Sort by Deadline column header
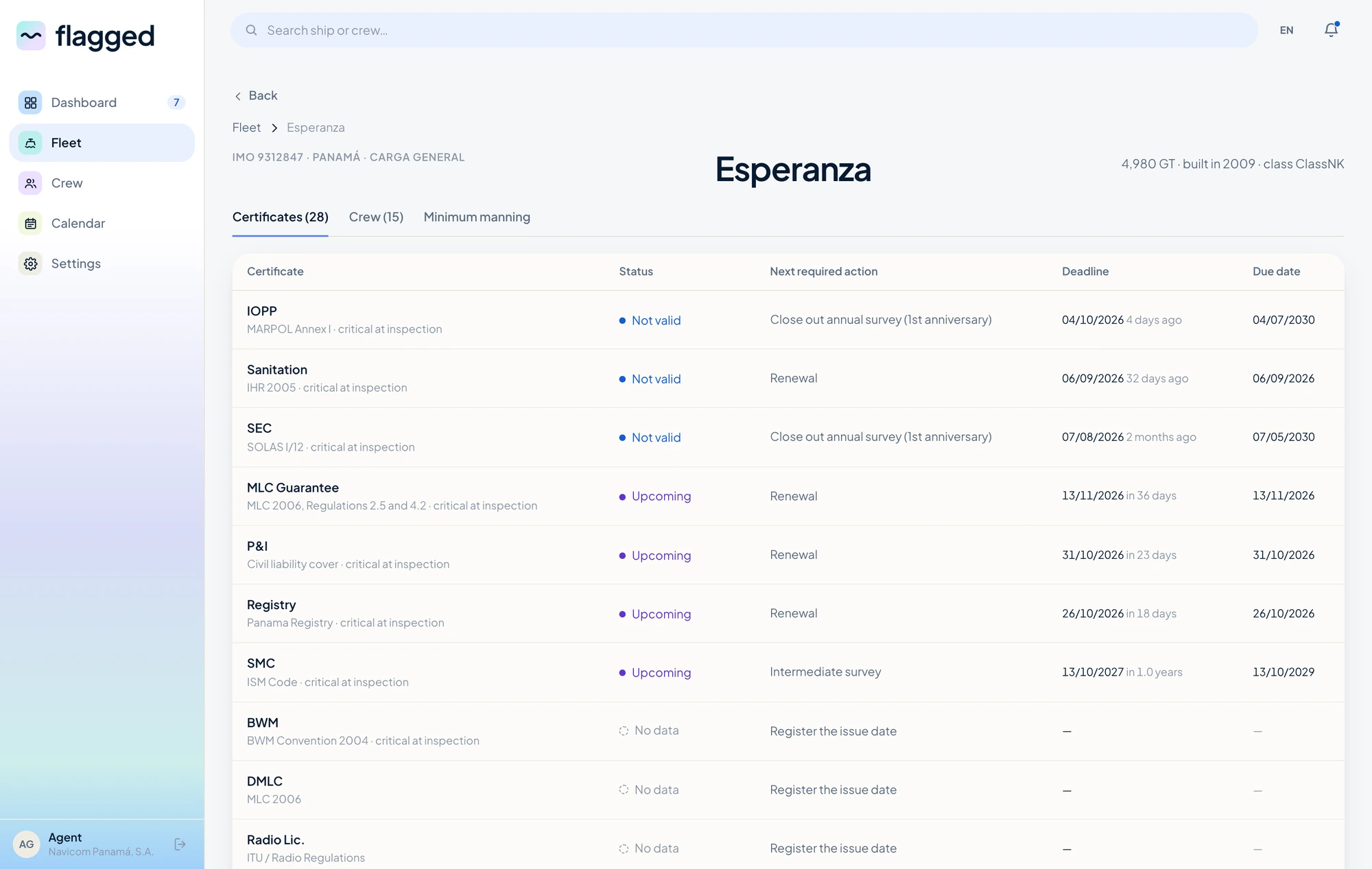 1085,272
